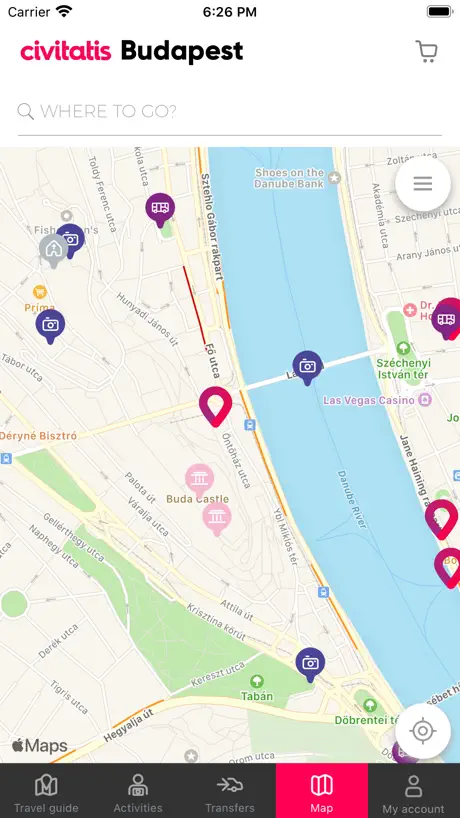Tap the civitatis logo
This screenshot has height=818, width=460.
[66, 51]
